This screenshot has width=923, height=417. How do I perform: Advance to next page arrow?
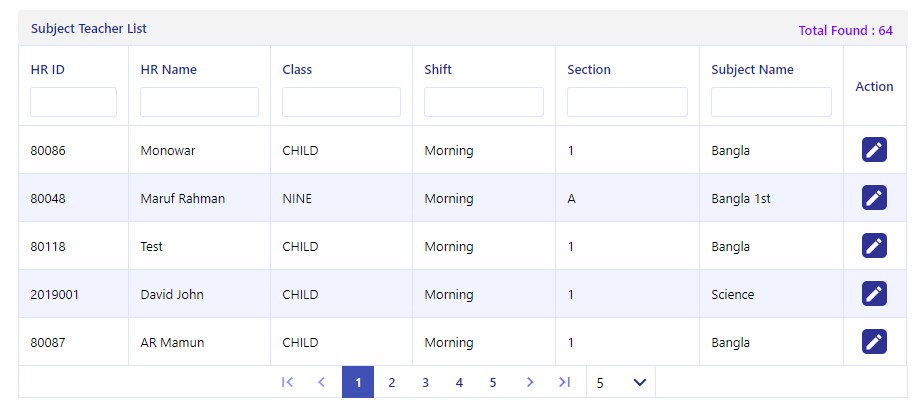(530, 382)
